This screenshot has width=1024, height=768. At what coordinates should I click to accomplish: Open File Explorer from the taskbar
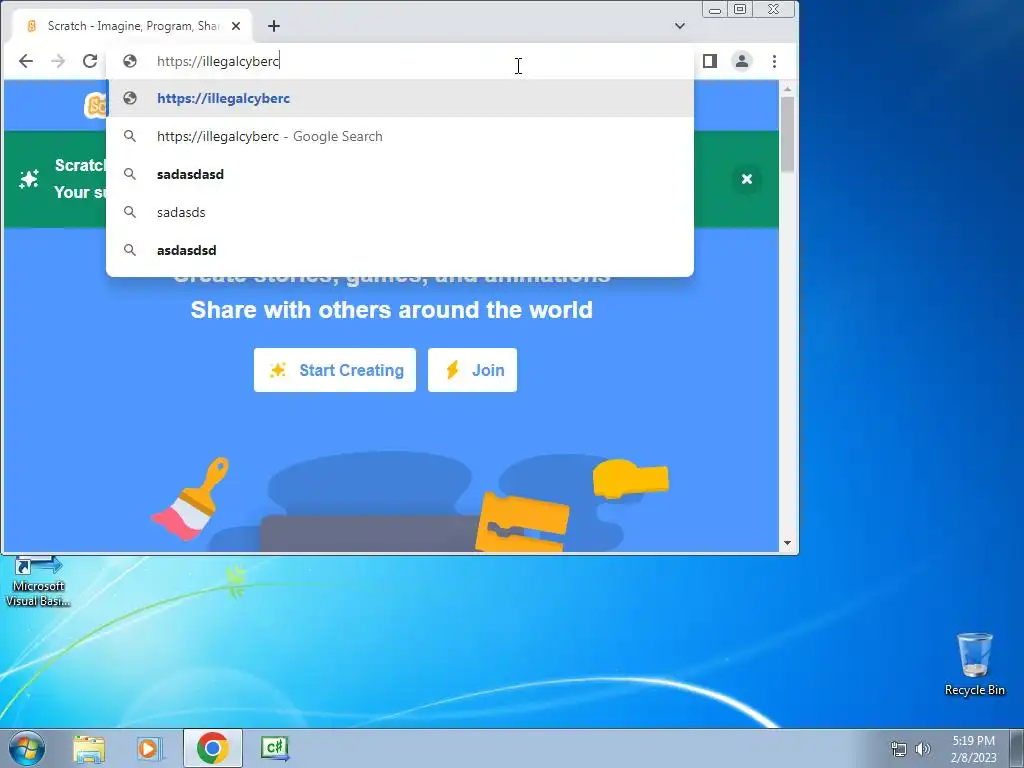(x=89, y=748)
